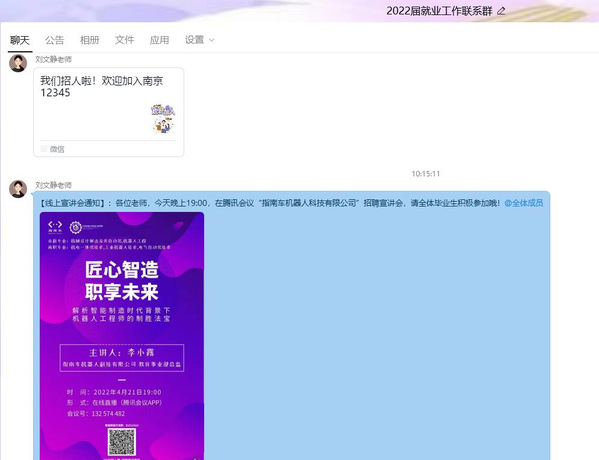Switch to the 聊天 tab
Viewport: 599px width, 460px height.
coord(20,40)
